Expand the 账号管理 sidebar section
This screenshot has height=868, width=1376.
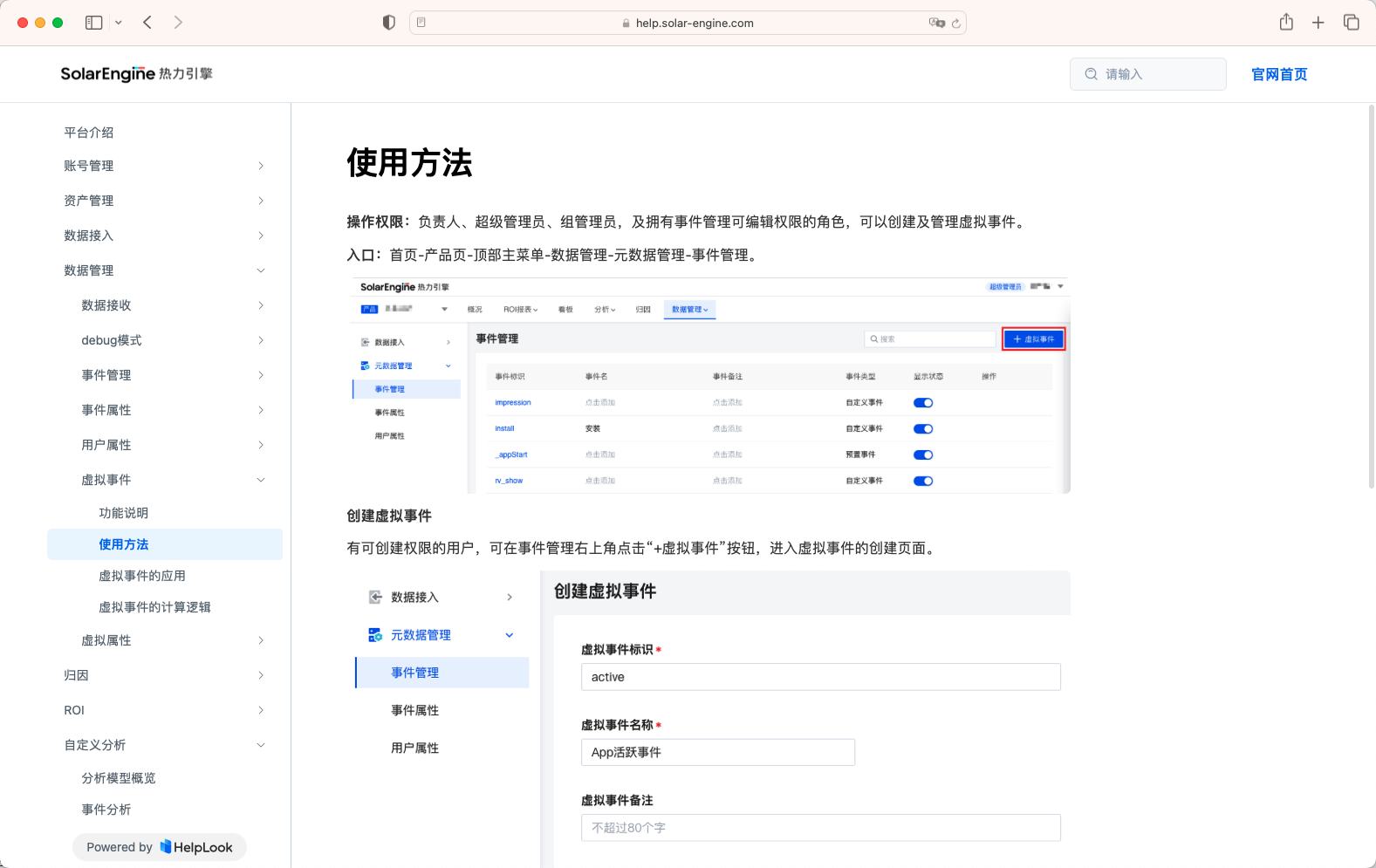261,166
